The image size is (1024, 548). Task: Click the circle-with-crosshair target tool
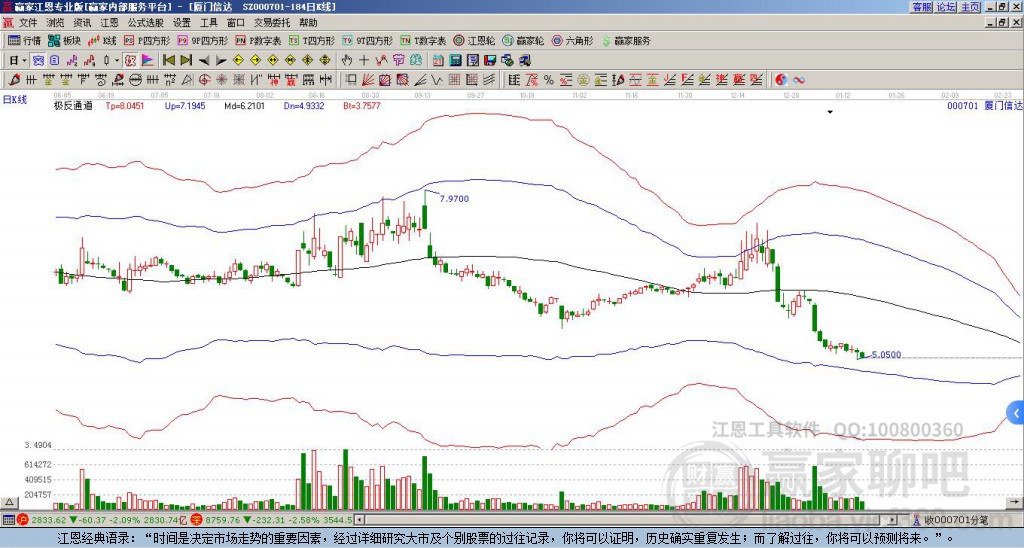point(204,80)
